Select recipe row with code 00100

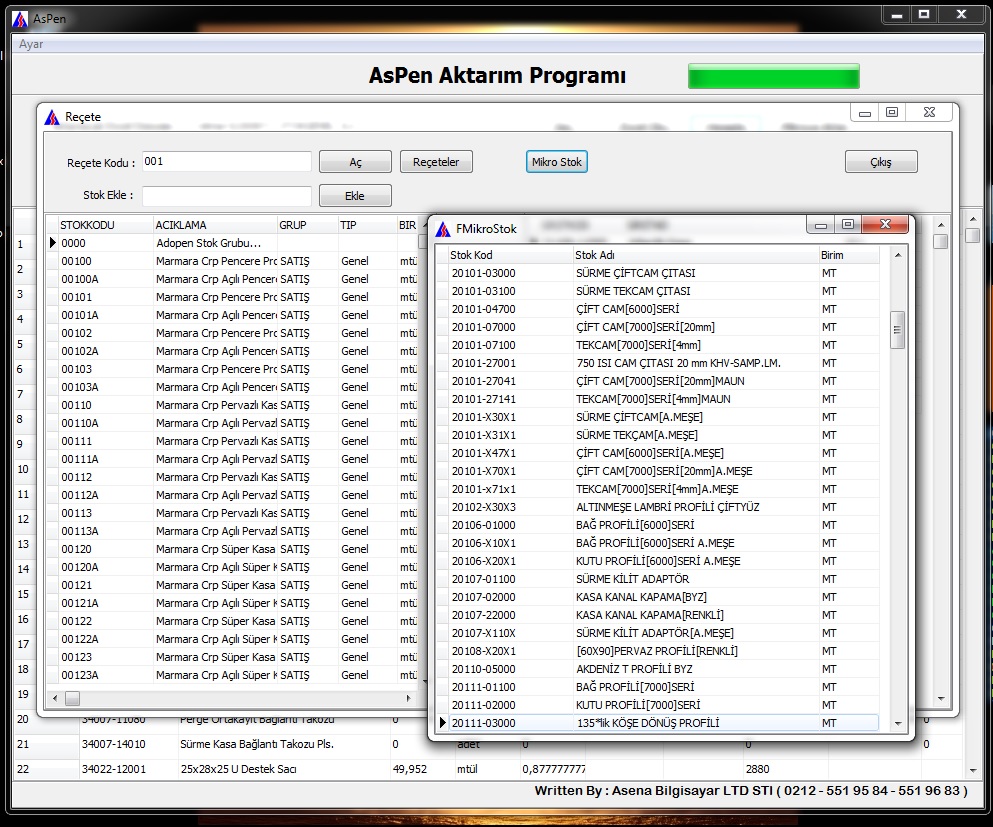click(233, 261)
